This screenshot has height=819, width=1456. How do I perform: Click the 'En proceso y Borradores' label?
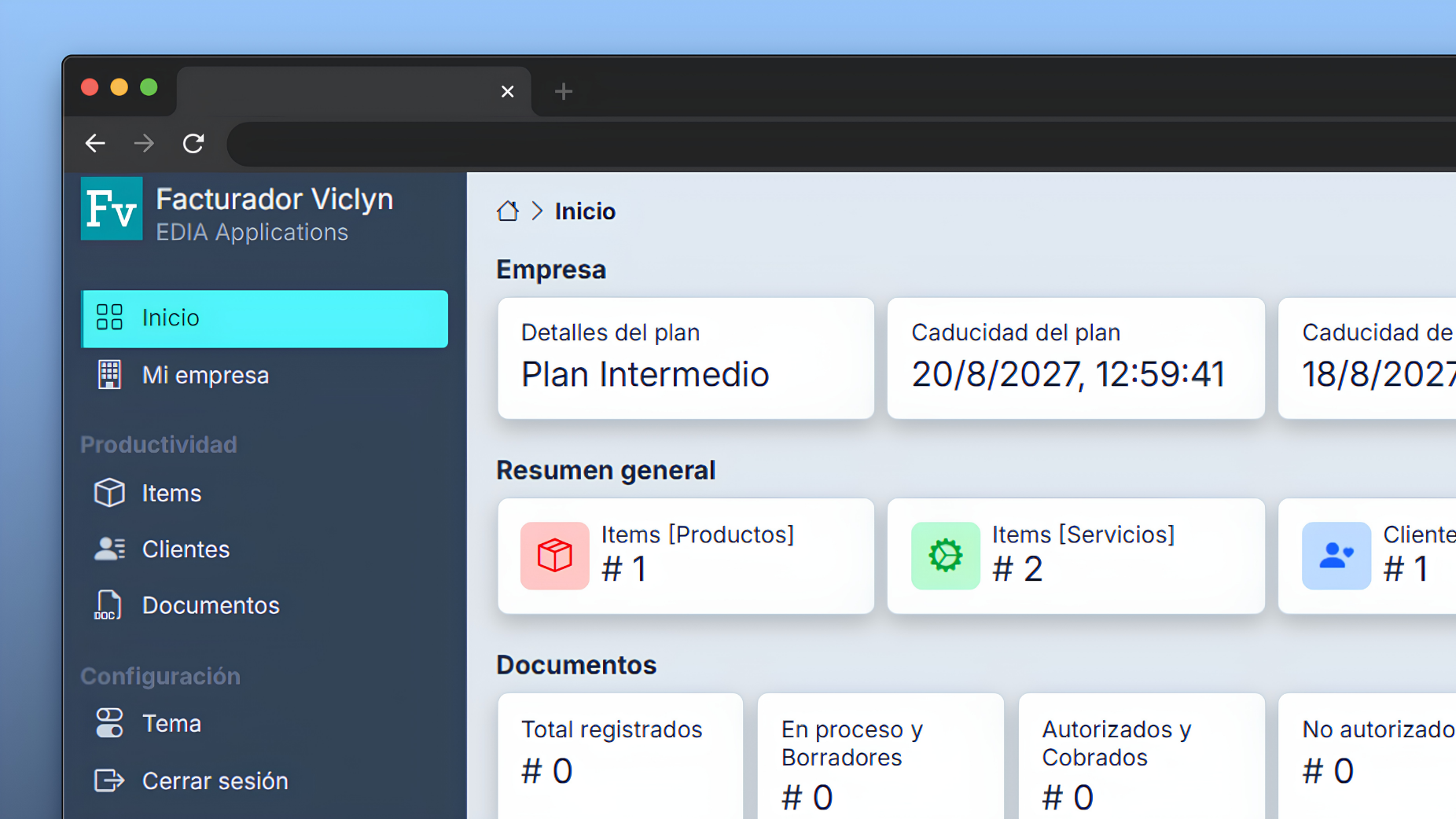[852, 744]
